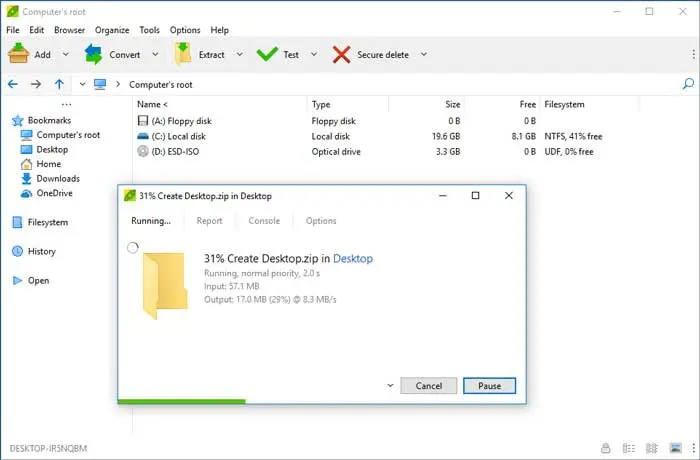Switch to the dialog's Options tab
Screen dimensions: 700x460
(321, 221)
